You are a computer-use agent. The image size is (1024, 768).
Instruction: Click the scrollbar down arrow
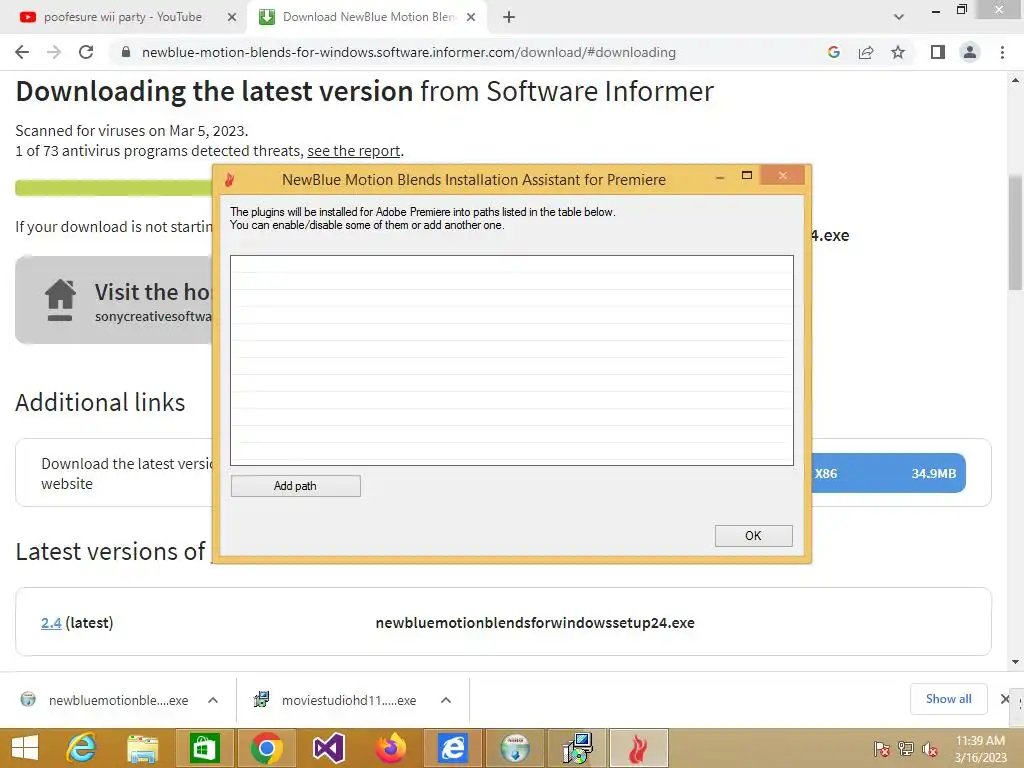point(1015,662)
